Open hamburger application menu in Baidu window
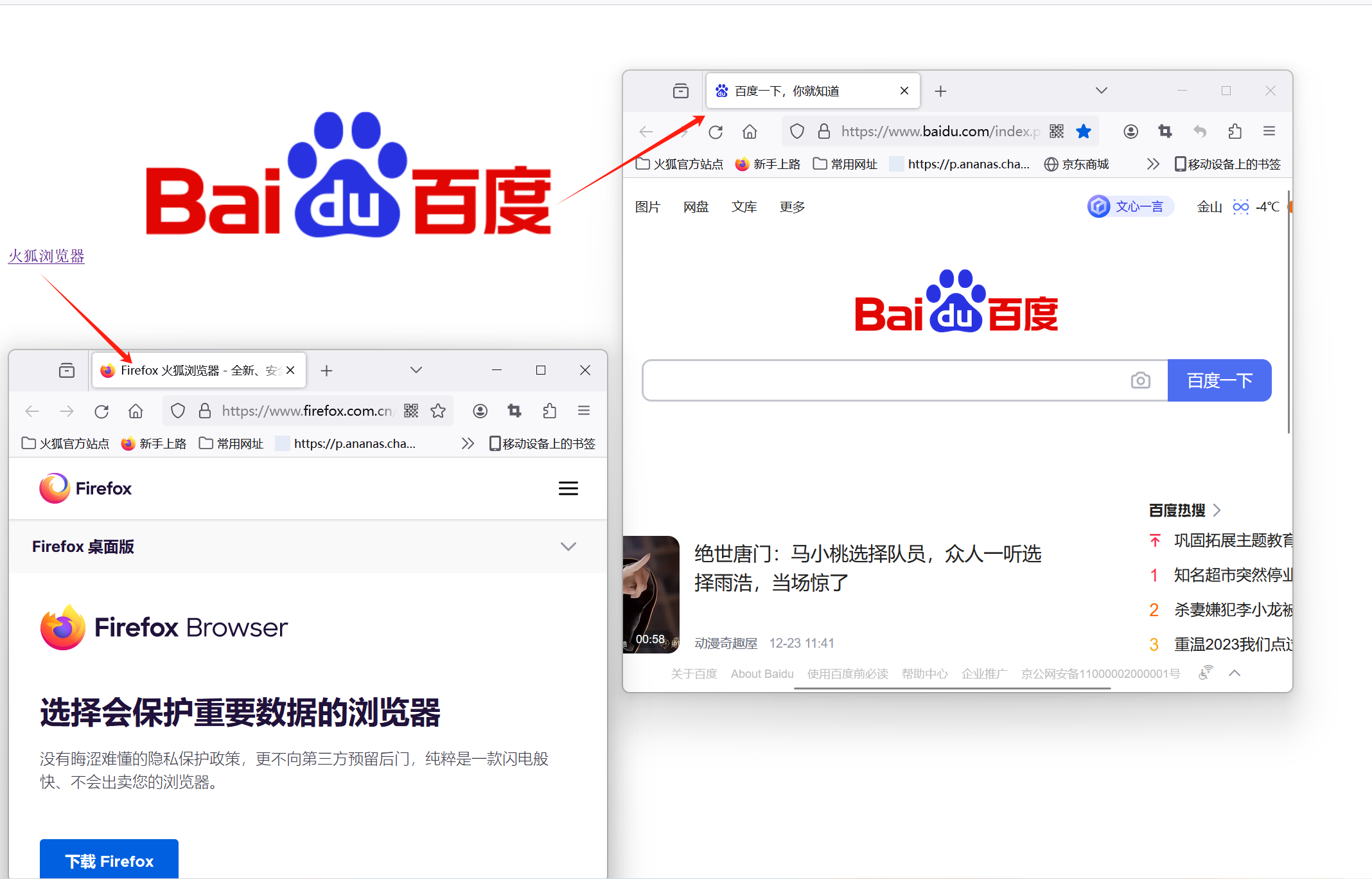 click(x=1269, y=131)
